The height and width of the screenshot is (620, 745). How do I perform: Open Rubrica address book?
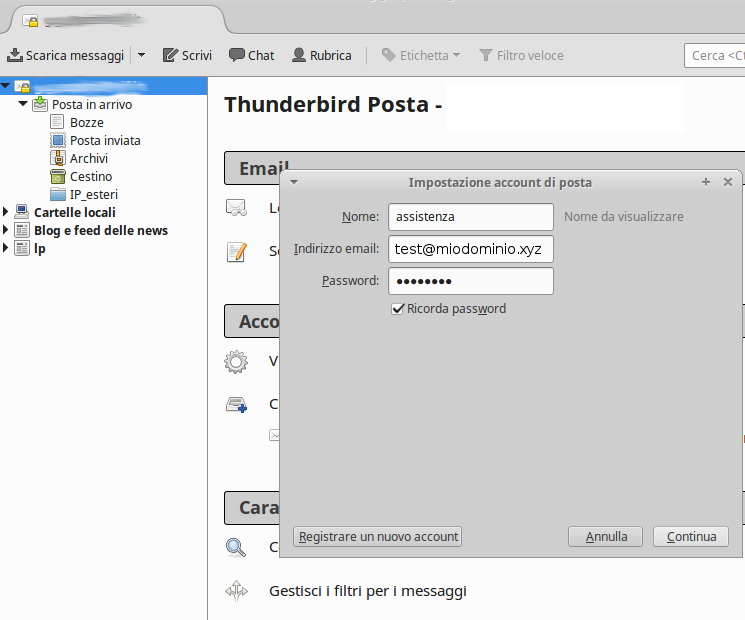[x=321, y=55]
